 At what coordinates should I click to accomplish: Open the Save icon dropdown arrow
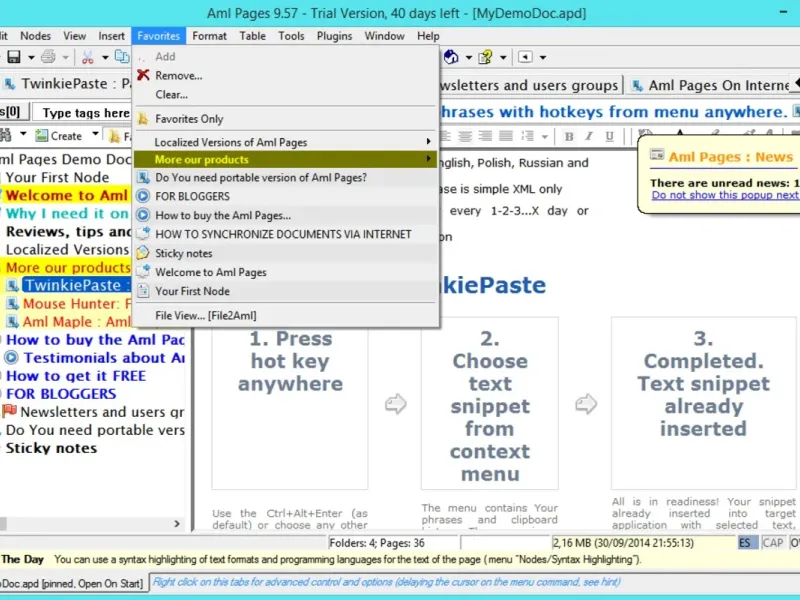point(31,57)
